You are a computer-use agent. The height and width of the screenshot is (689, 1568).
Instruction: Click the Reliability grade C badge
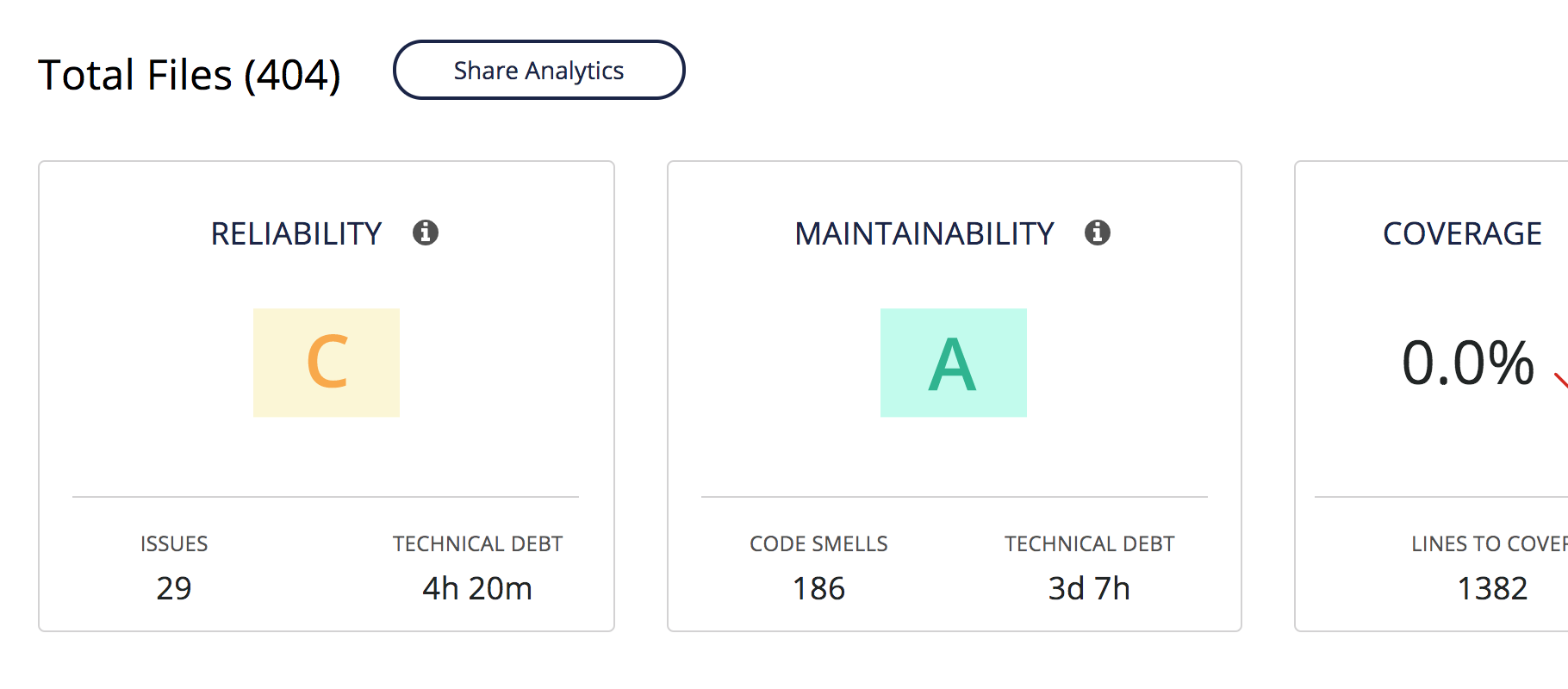tap(327, 363)
